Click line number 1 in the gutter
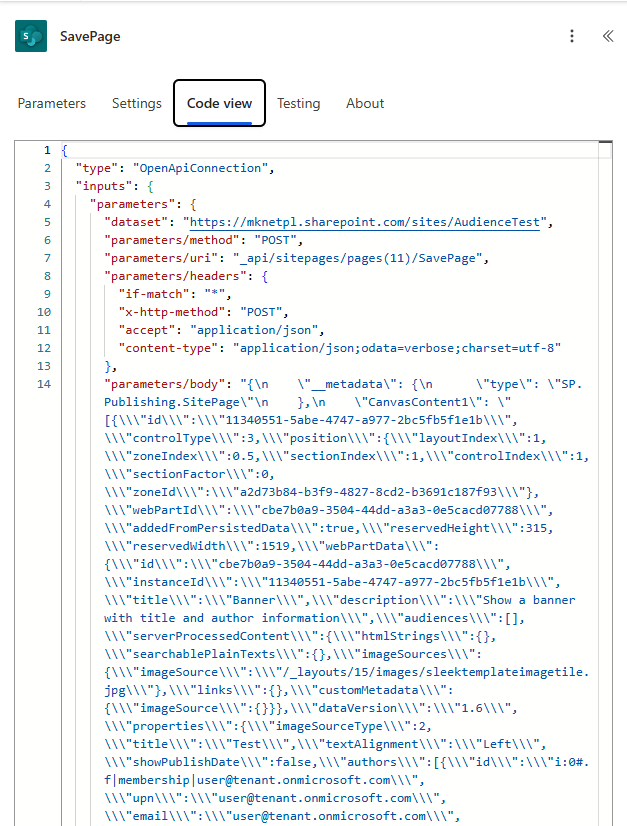 tap(47, 150)
